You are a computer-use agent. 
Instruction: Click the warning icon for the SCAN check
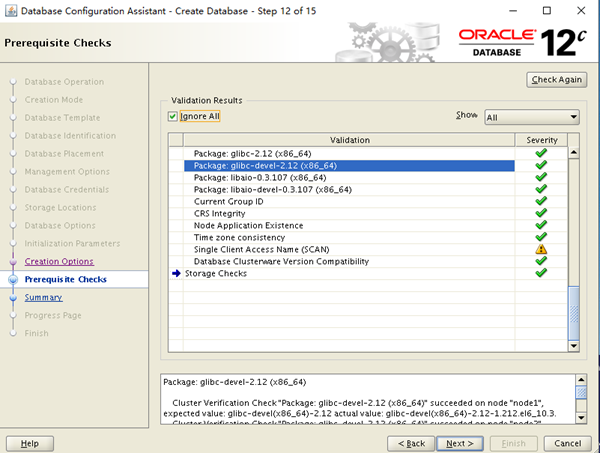click(x=541, y=249)
